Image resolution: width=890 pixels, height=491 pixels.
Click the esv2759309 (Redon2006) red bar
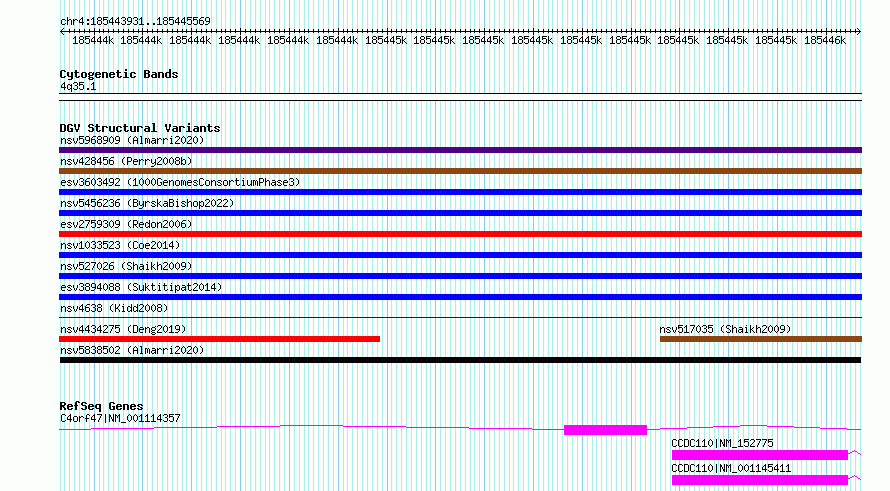click(460, 234)
